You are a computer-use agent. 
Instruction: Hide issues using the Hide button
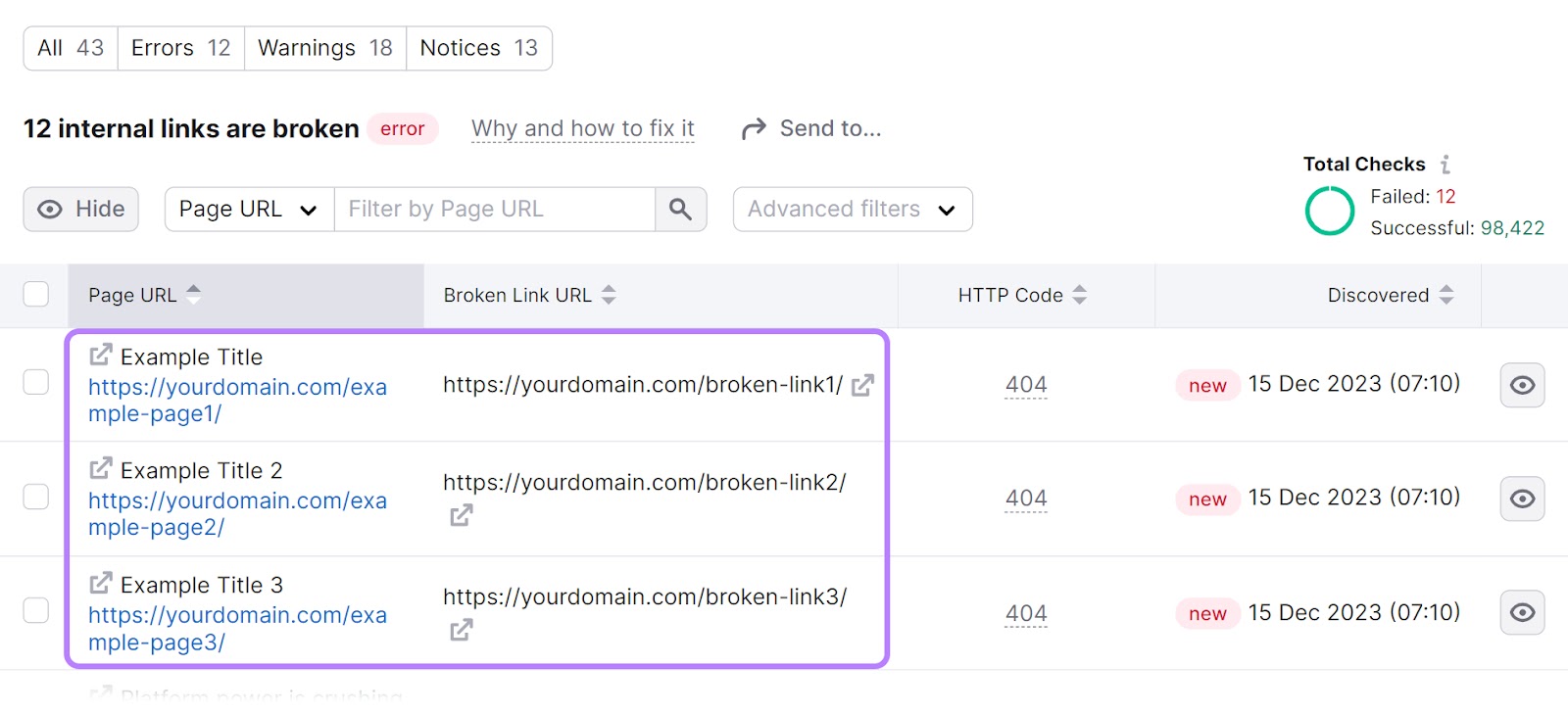tap(80, 209)
